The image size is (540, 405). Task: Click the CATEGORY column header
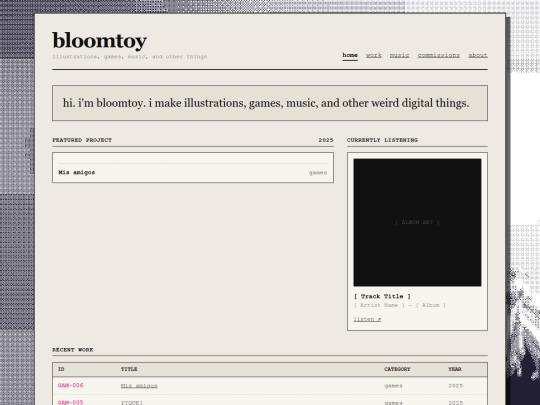tap(397, 369)
